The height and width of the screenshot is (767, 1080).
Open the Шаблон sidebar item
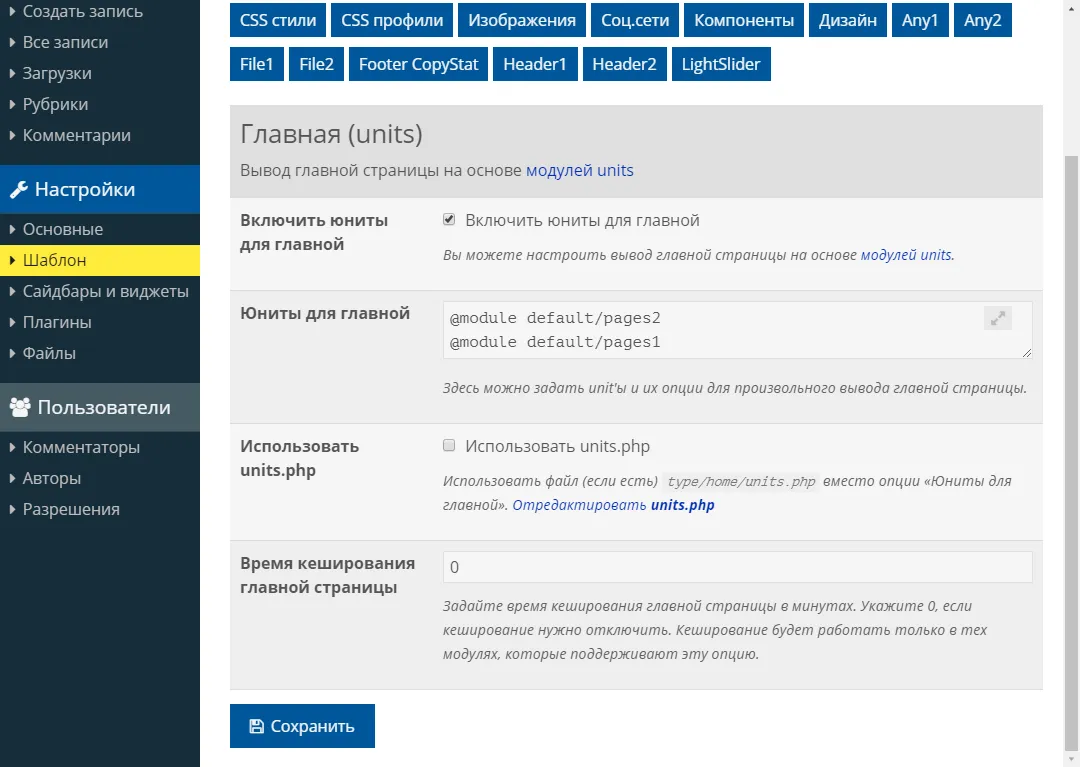[54, 260]
